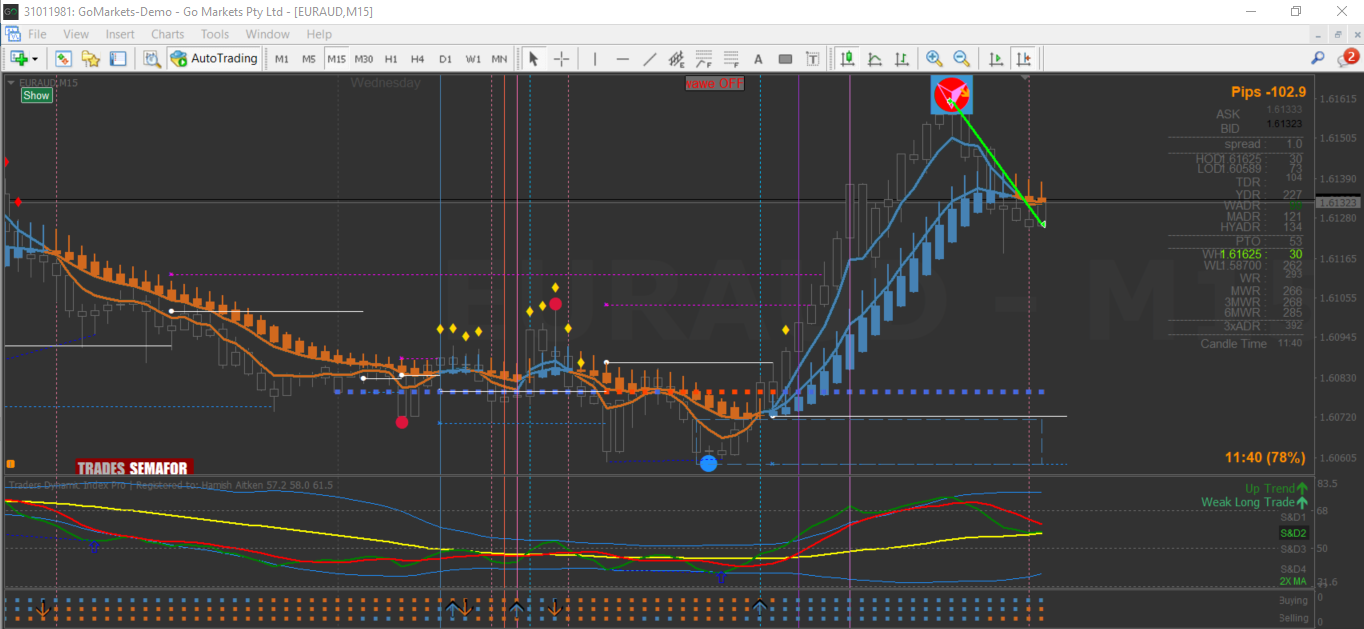Open the Navigator panel icon
Viewport: 1364px width, 629px height.
tap(91, 59)
